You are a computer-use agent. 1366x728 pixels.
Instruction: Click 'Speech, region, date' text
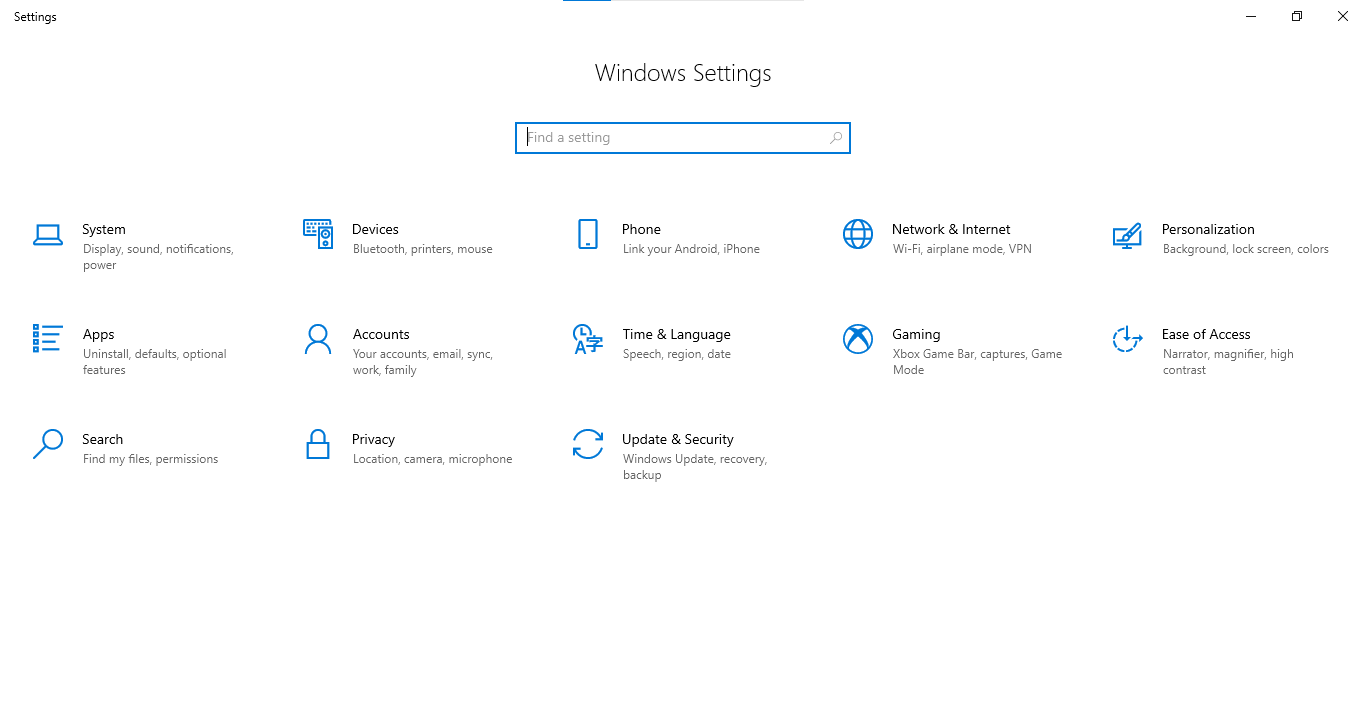click(x=677, y=354)
